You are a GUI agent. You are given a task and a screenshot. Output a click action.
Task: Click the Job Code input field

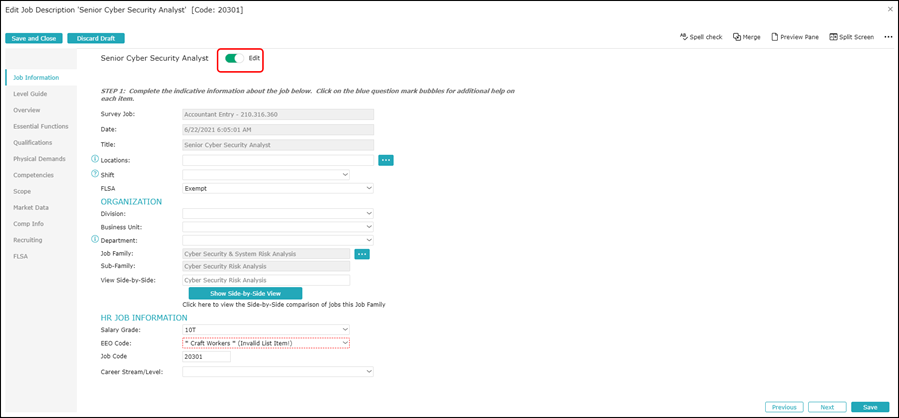pos(206,356)
